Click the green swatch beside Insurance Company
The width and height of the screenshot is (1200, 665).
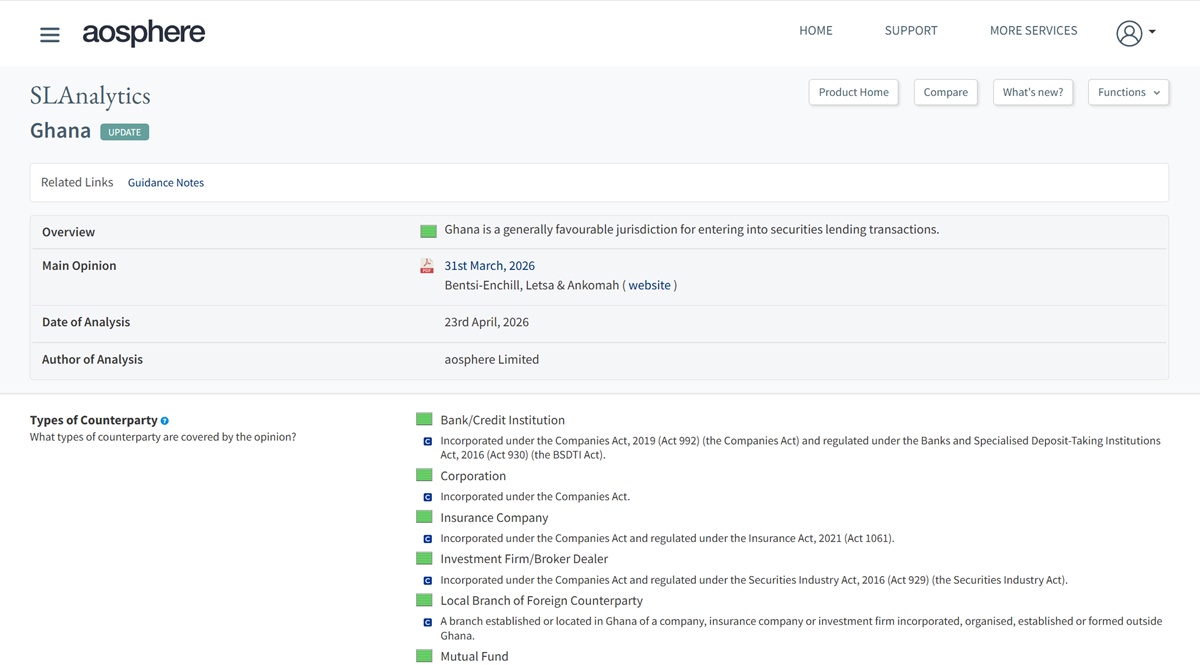[424, 517]
